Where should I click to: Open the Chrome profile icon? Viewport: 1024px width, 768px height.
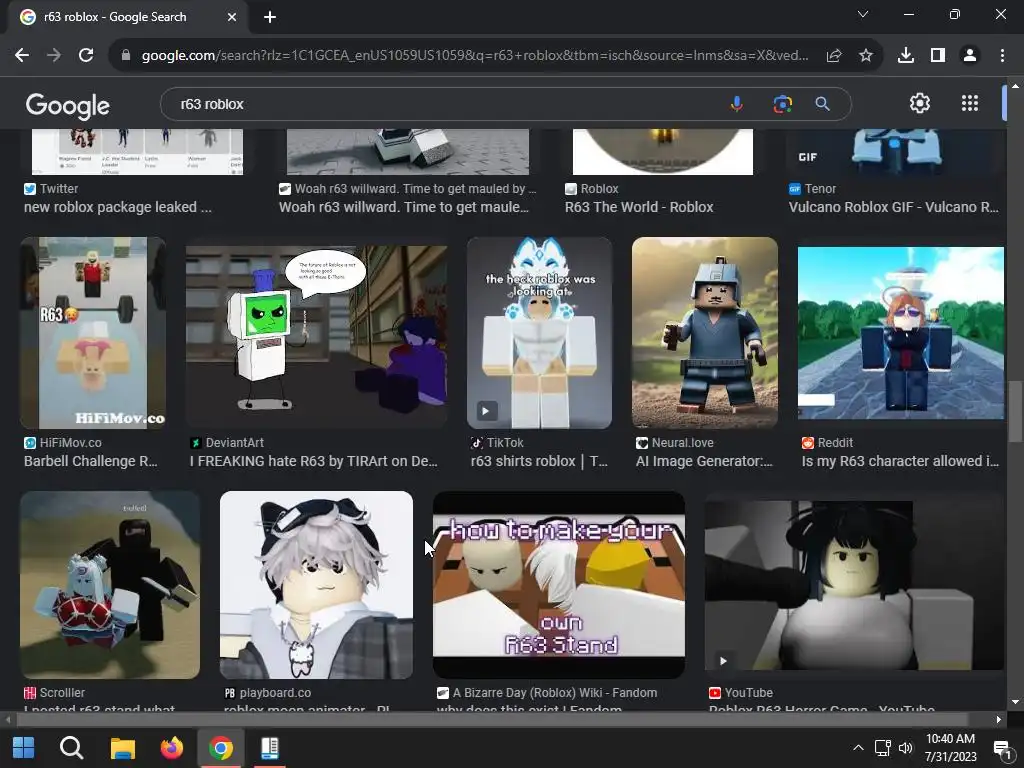(970, 56)
